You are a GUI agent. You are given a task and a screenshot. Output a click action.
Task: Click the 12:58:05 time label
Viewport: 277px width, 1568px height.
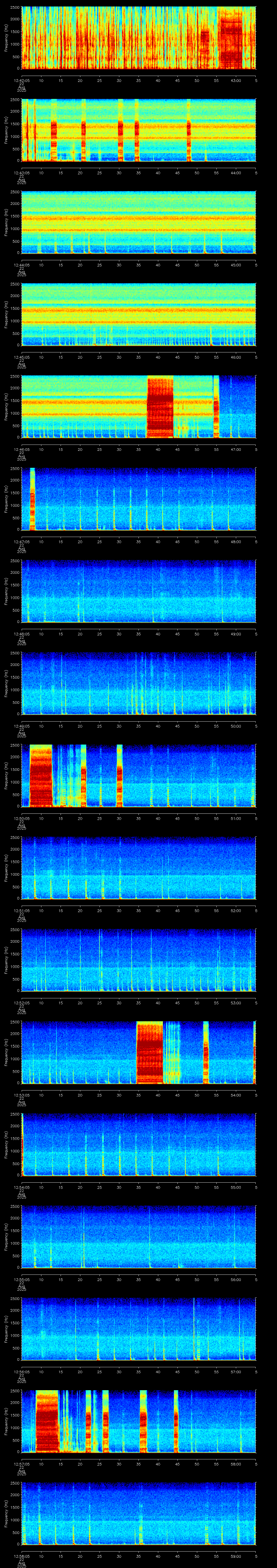22,1556
